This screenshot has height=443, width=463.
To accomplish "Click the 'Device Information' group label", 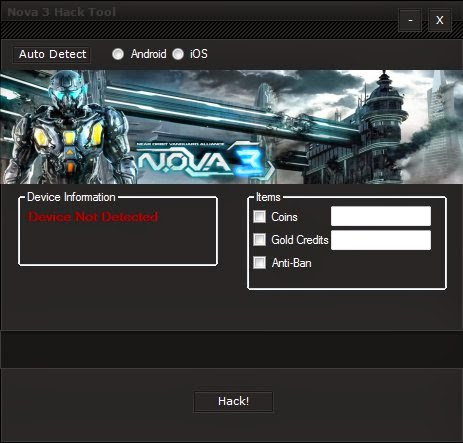I will tap(71, 197).
